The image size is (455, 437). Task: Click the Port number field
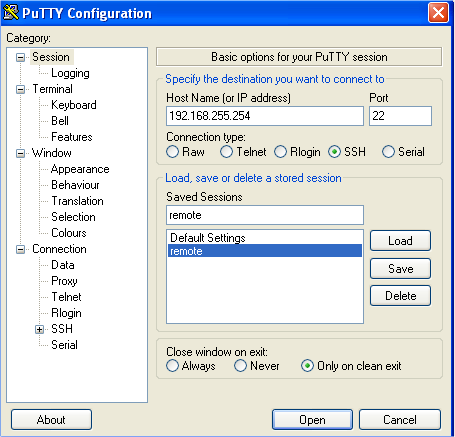click(400, 116)
